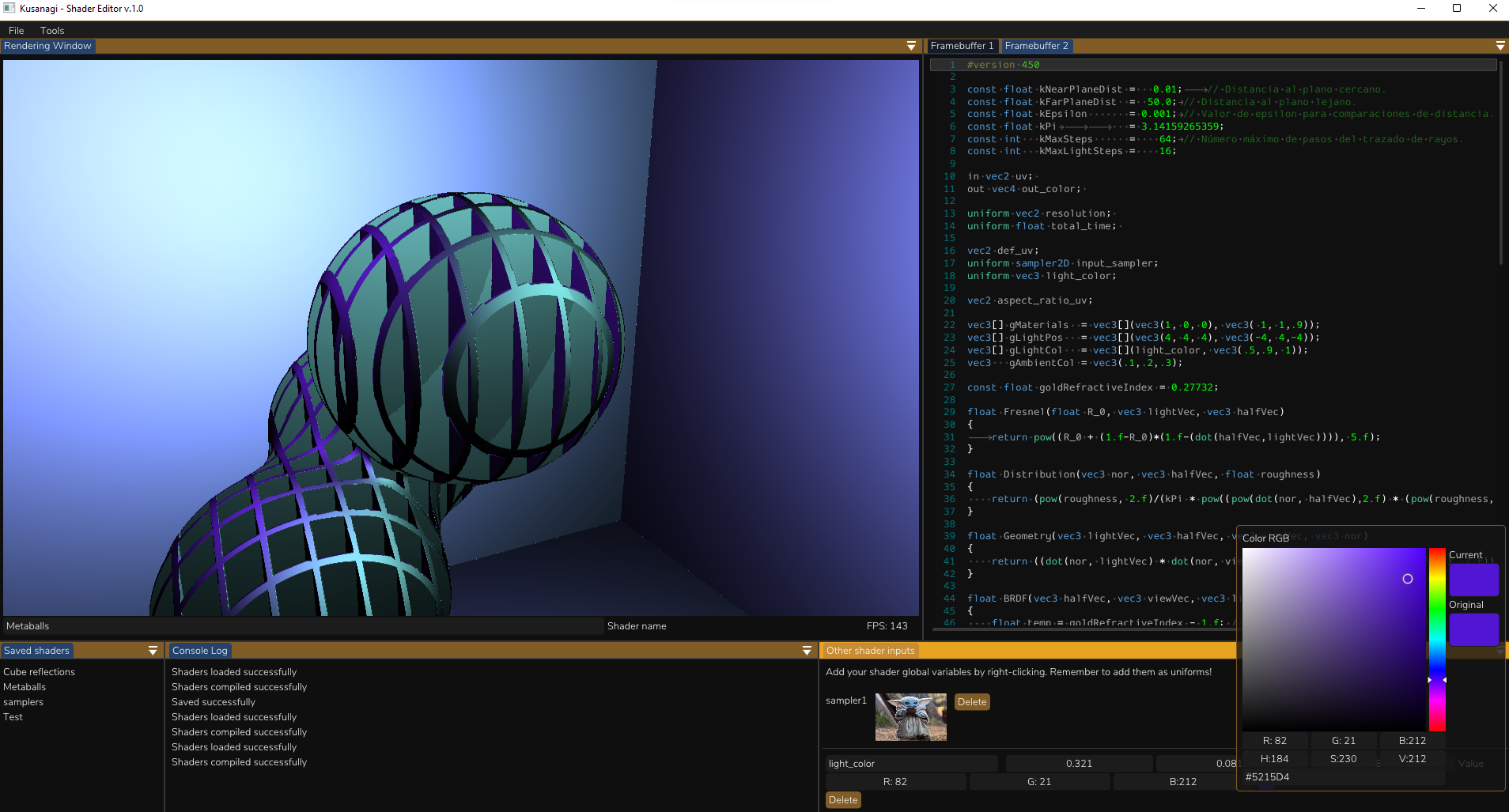
Task: Restore the Original color swatch
Action: coord(1474,630)
